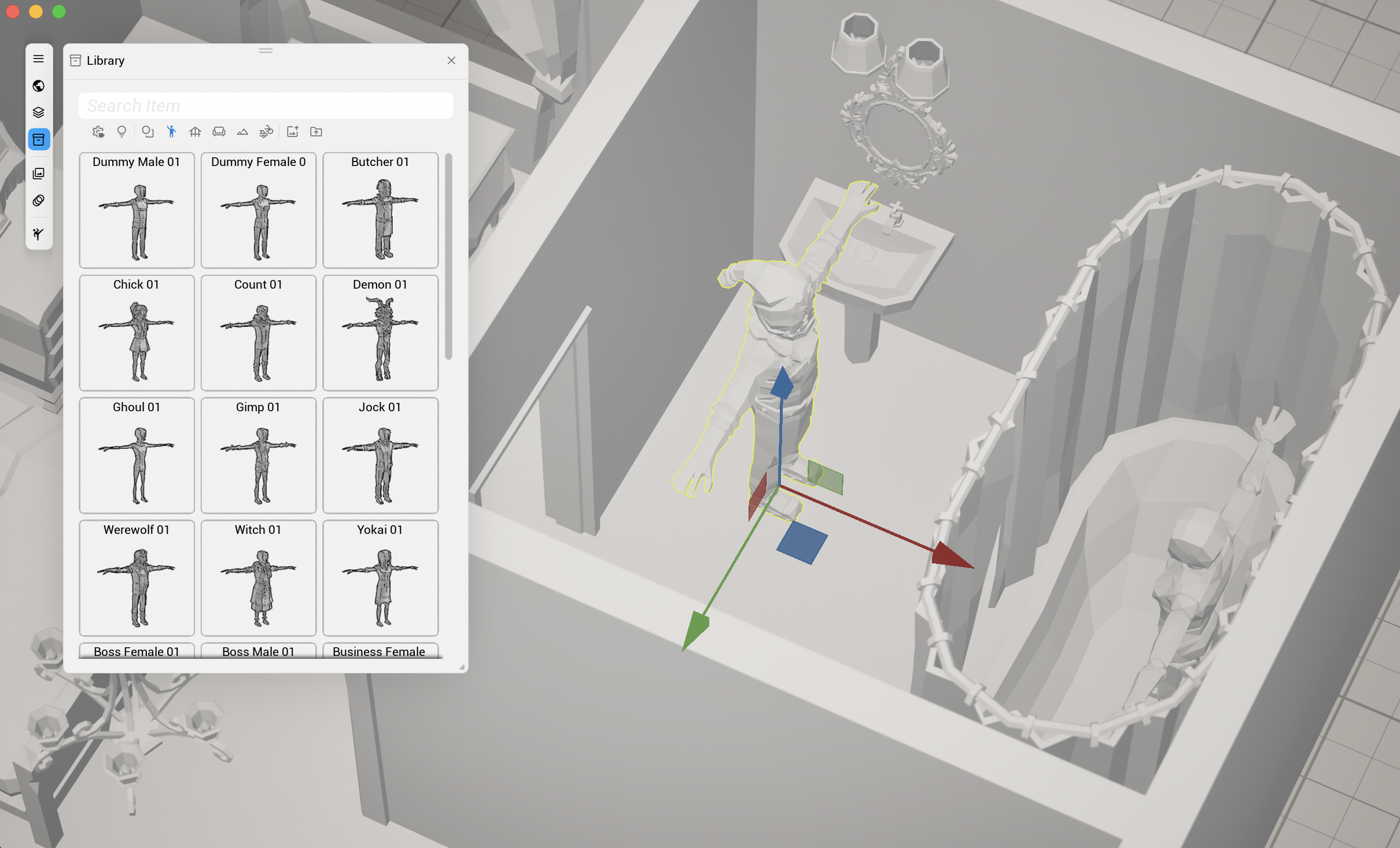Select the camera settings category icon
The height and width of the screenshot is (848, 1400).
coord(98,132)
